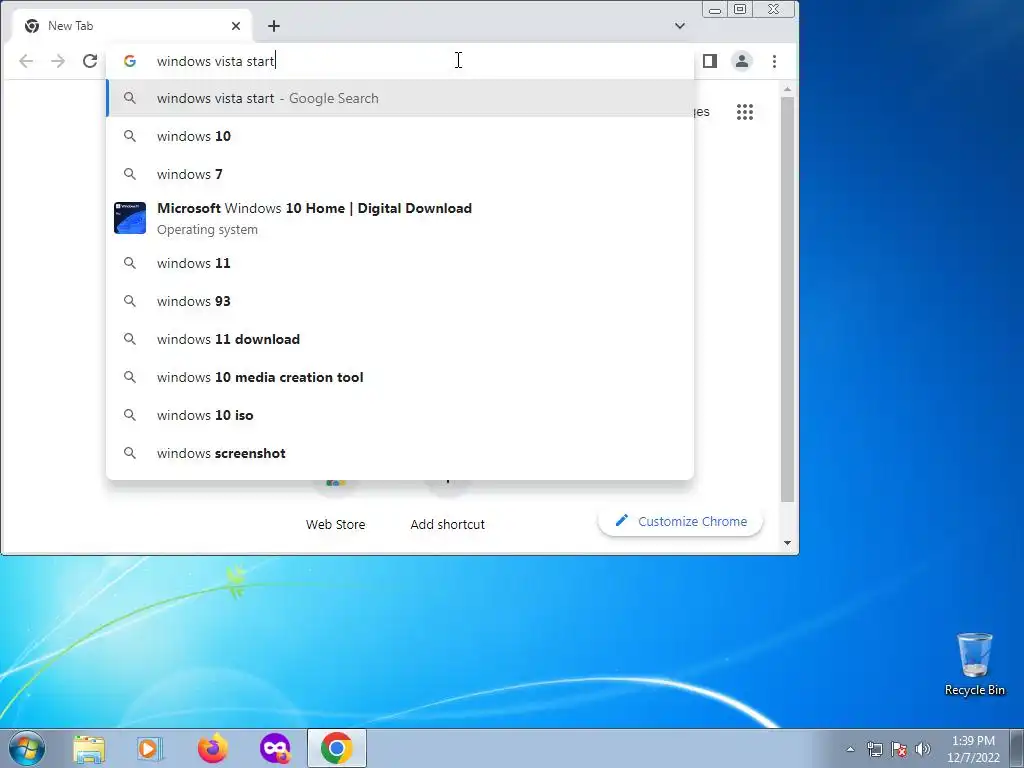1024x768 pixels.
Task: Click the back navigation arrow
Action: click(26, 61)
